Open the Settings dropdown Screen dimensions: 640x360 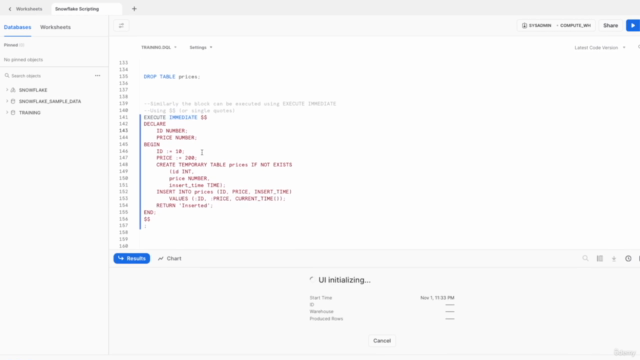201,47
